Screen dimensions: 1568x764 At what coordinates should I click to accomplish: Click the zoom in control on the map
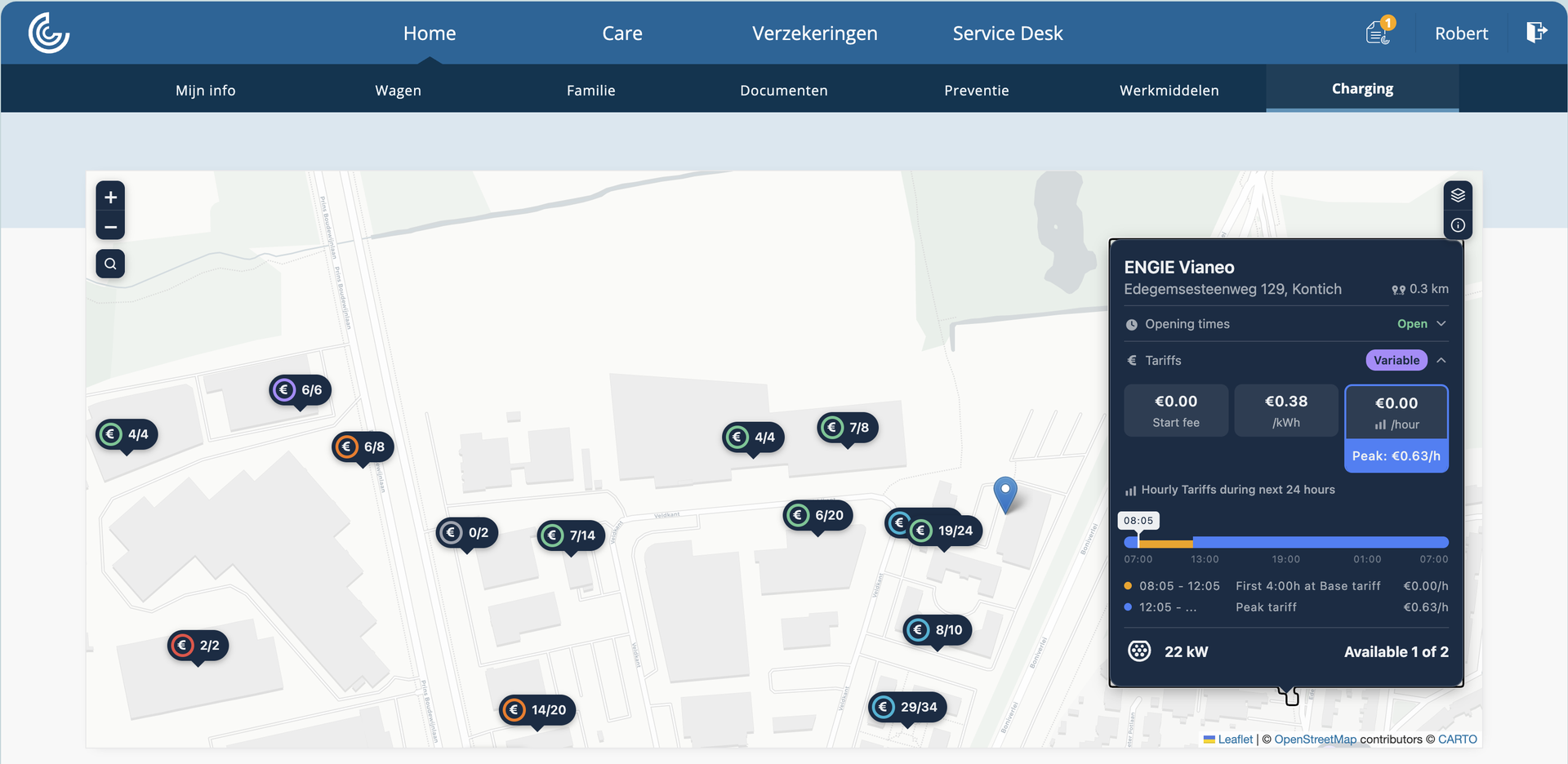110,197
